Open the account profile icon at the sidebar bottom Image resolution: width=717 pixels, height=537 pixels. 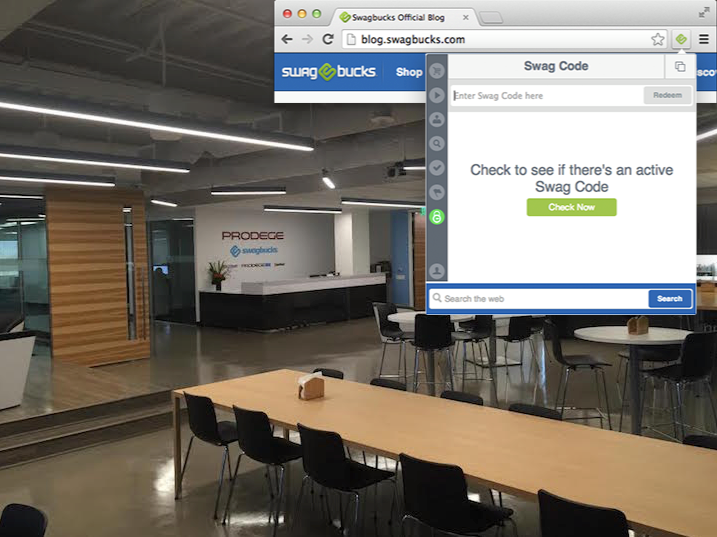pyautogui.click(x=437, y=271)
